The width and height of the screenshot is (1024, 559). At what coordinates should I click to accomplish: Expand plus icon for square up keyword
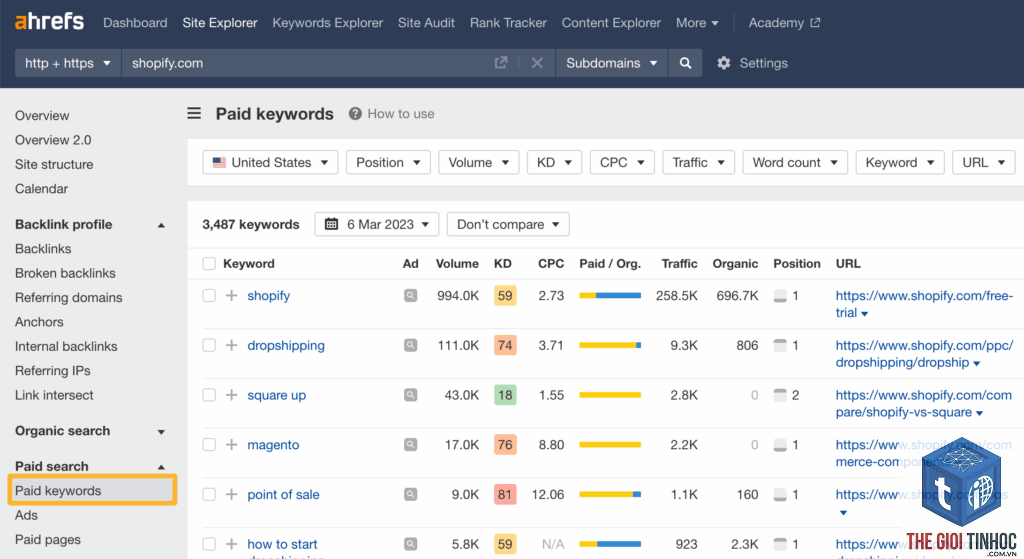click(231, 395)
